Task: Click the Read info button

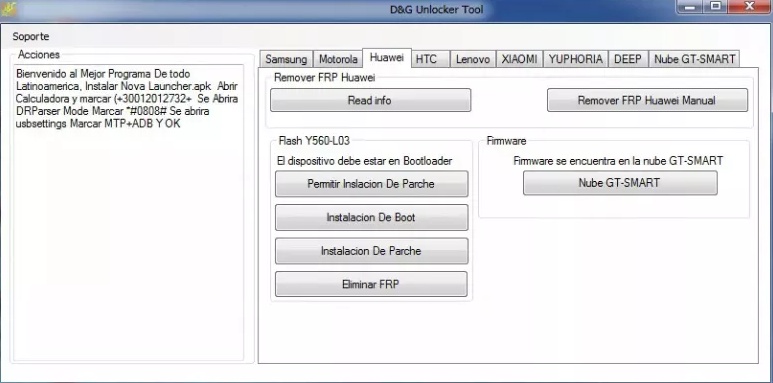Action: coord(370,101)
